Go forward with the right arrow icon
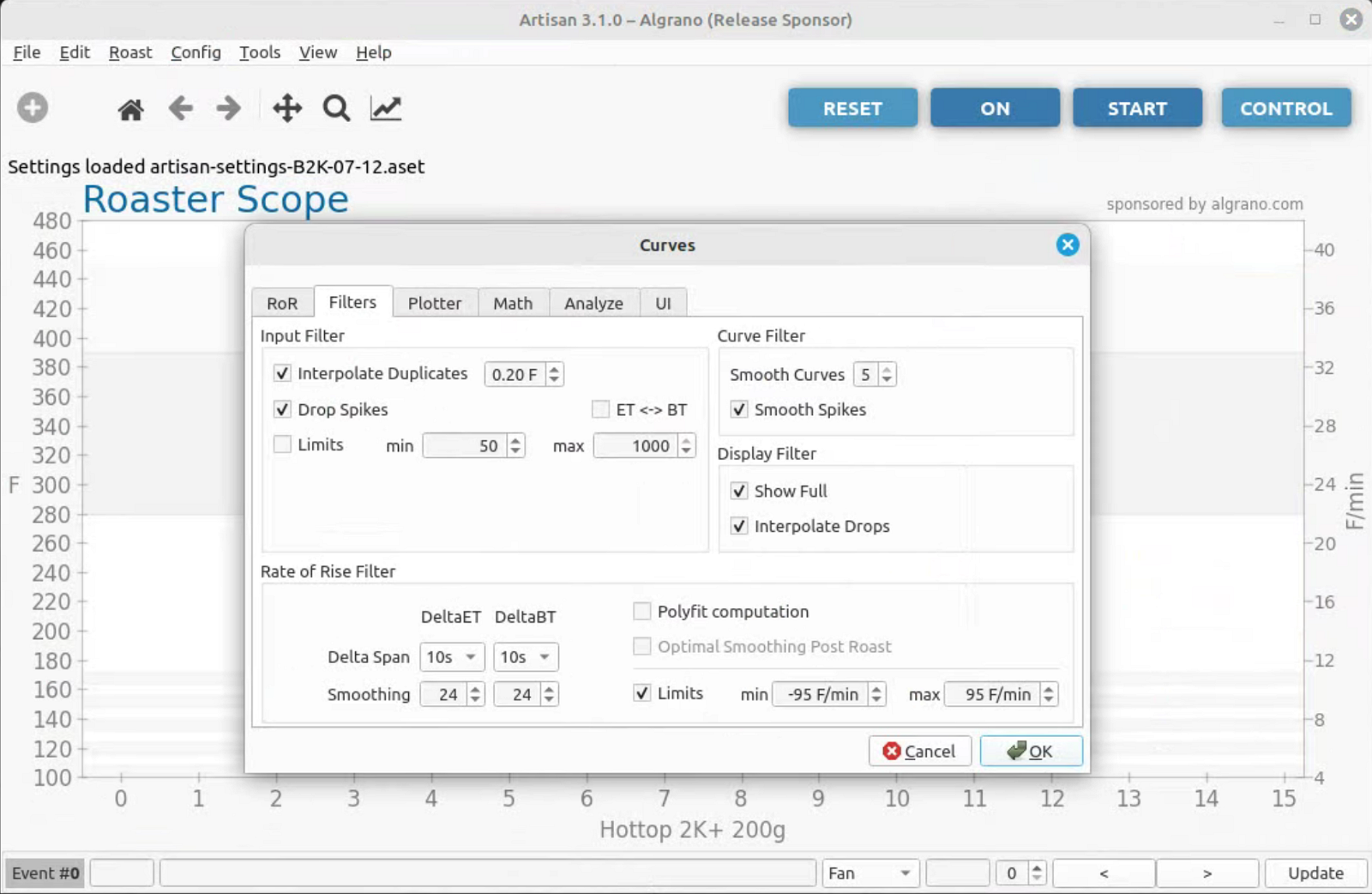The height and width of the screenshot is (894, 1372). (228, 108)
